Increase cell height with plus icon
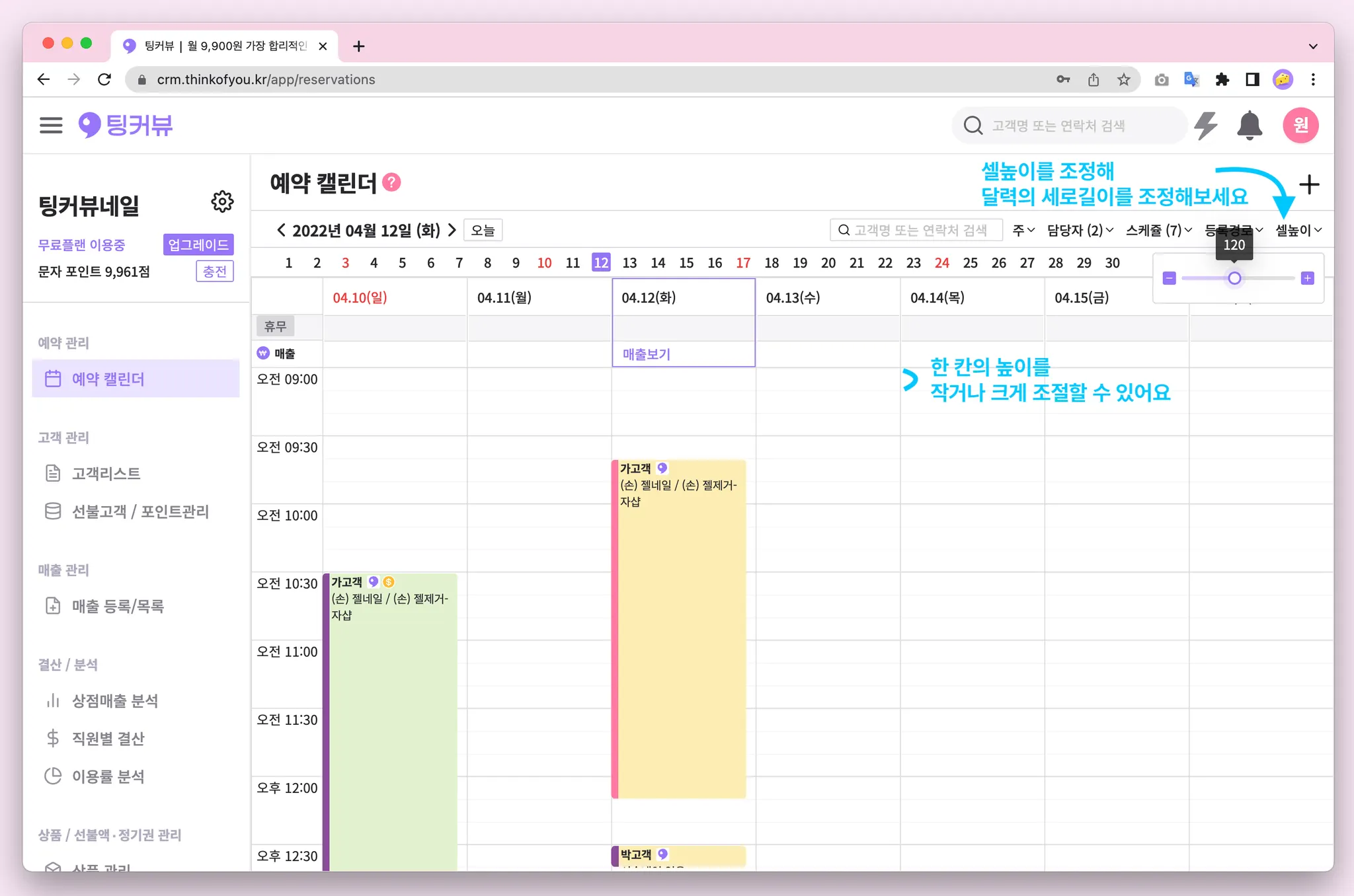 pos(1307,278)
